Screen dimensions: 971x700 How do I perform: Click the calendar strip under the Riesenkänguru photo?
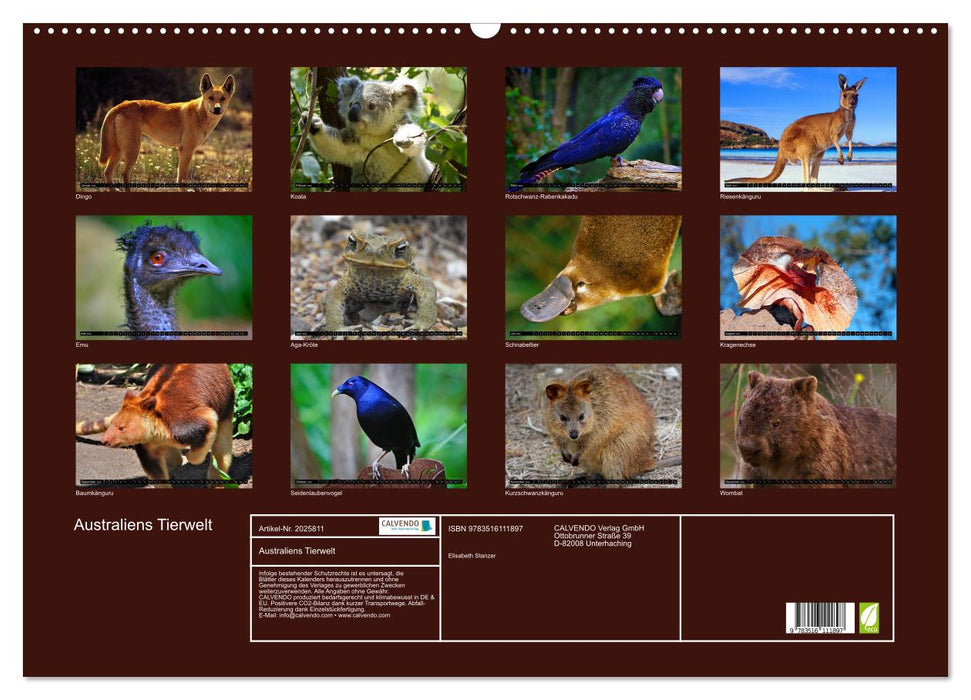click(806, 184)
